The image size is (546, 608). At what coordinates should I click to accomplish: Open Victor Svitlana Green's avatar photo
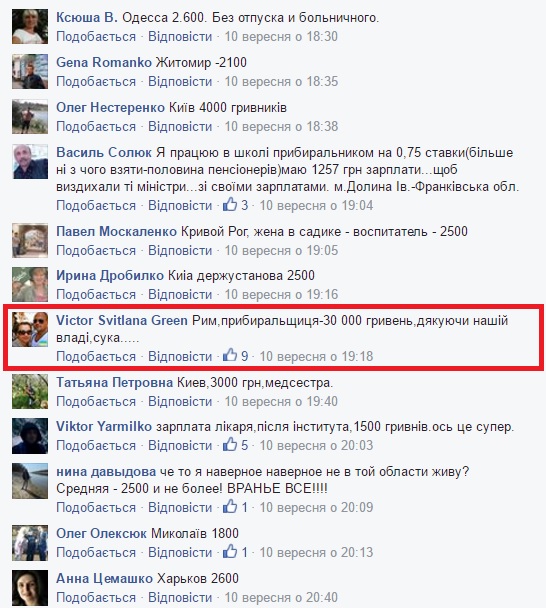pos(30,329)
